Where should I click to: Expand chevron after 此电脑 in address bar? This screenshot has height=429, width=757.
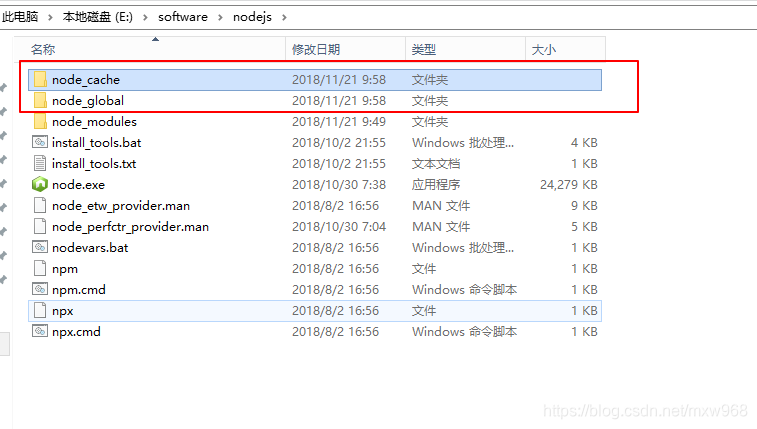[x=50, y=17]
